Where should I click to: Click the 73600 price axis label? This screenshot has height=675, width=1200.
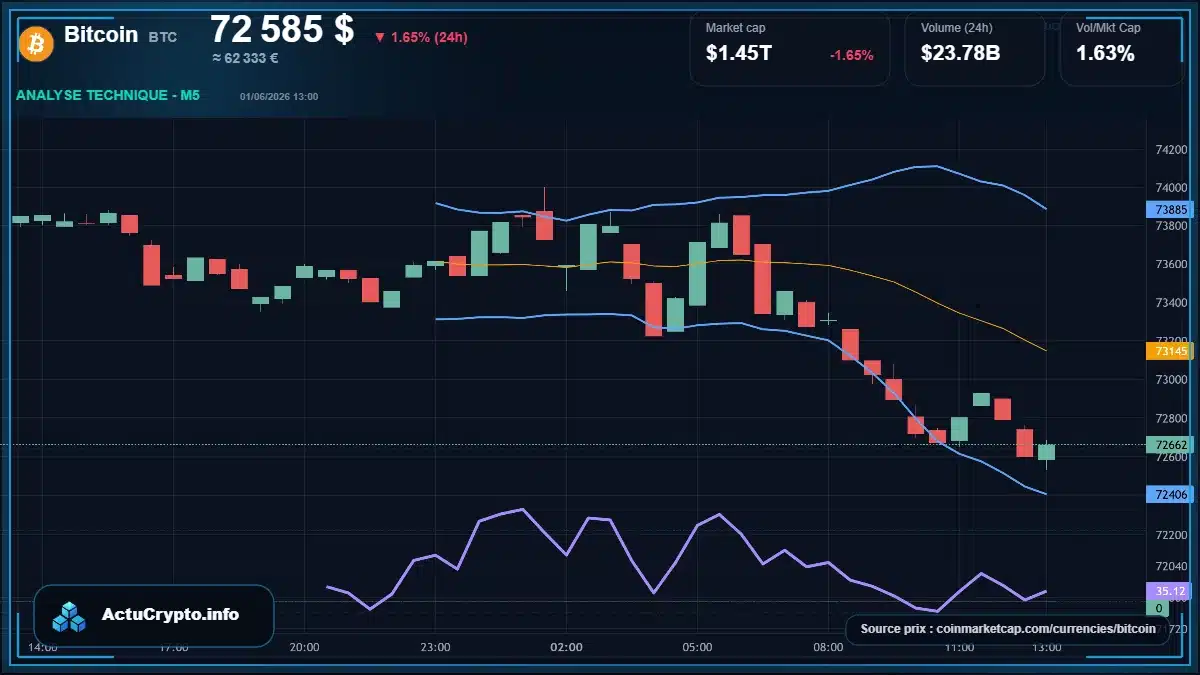coord(1171,265)
